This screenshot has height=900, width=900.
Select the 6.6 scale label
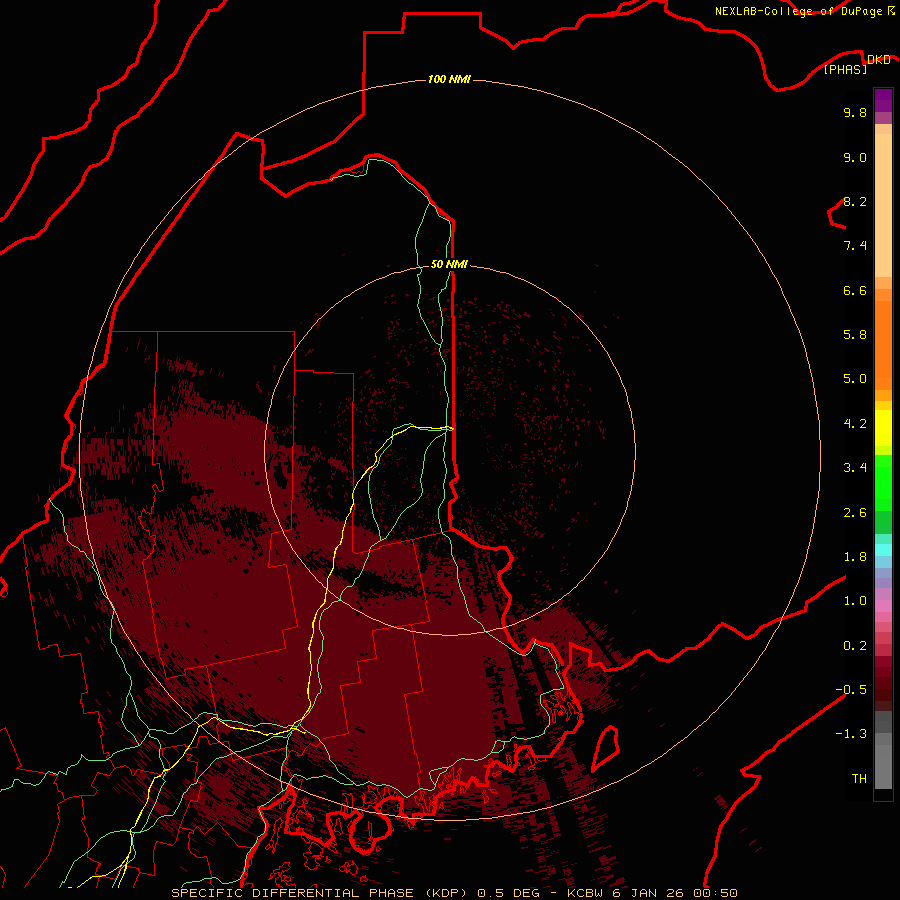coord(855,290)
